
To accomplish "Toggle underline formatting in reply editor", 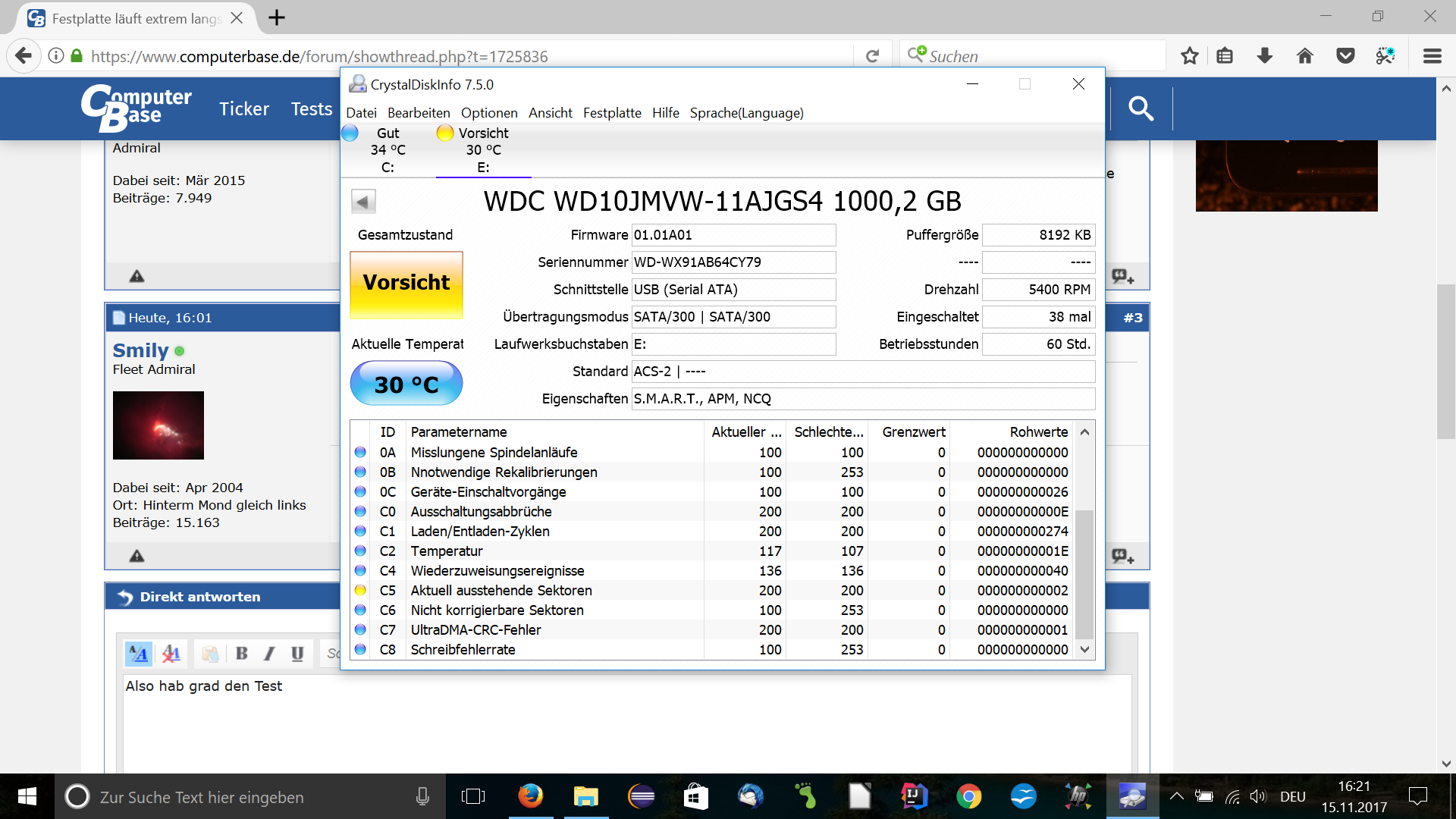I will click(297, 653).
